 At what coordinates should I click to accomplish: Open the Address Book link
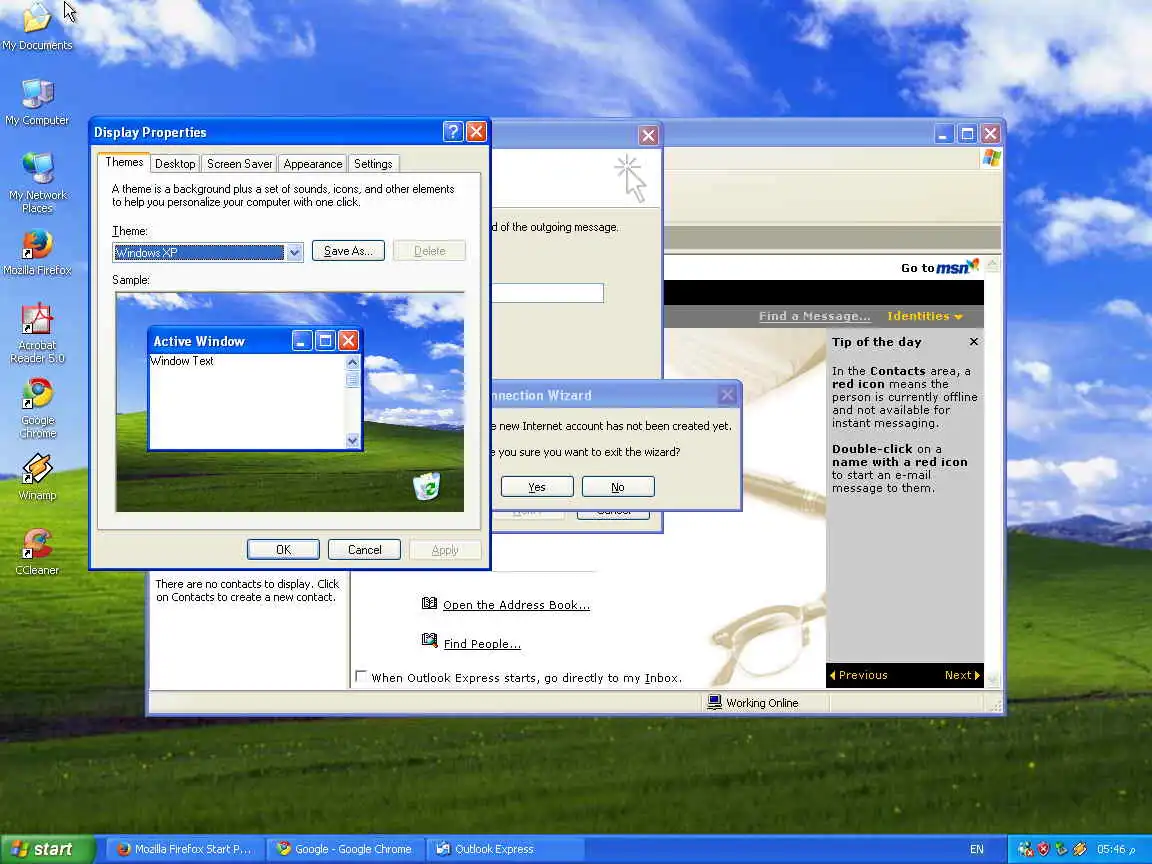(516, 605)
